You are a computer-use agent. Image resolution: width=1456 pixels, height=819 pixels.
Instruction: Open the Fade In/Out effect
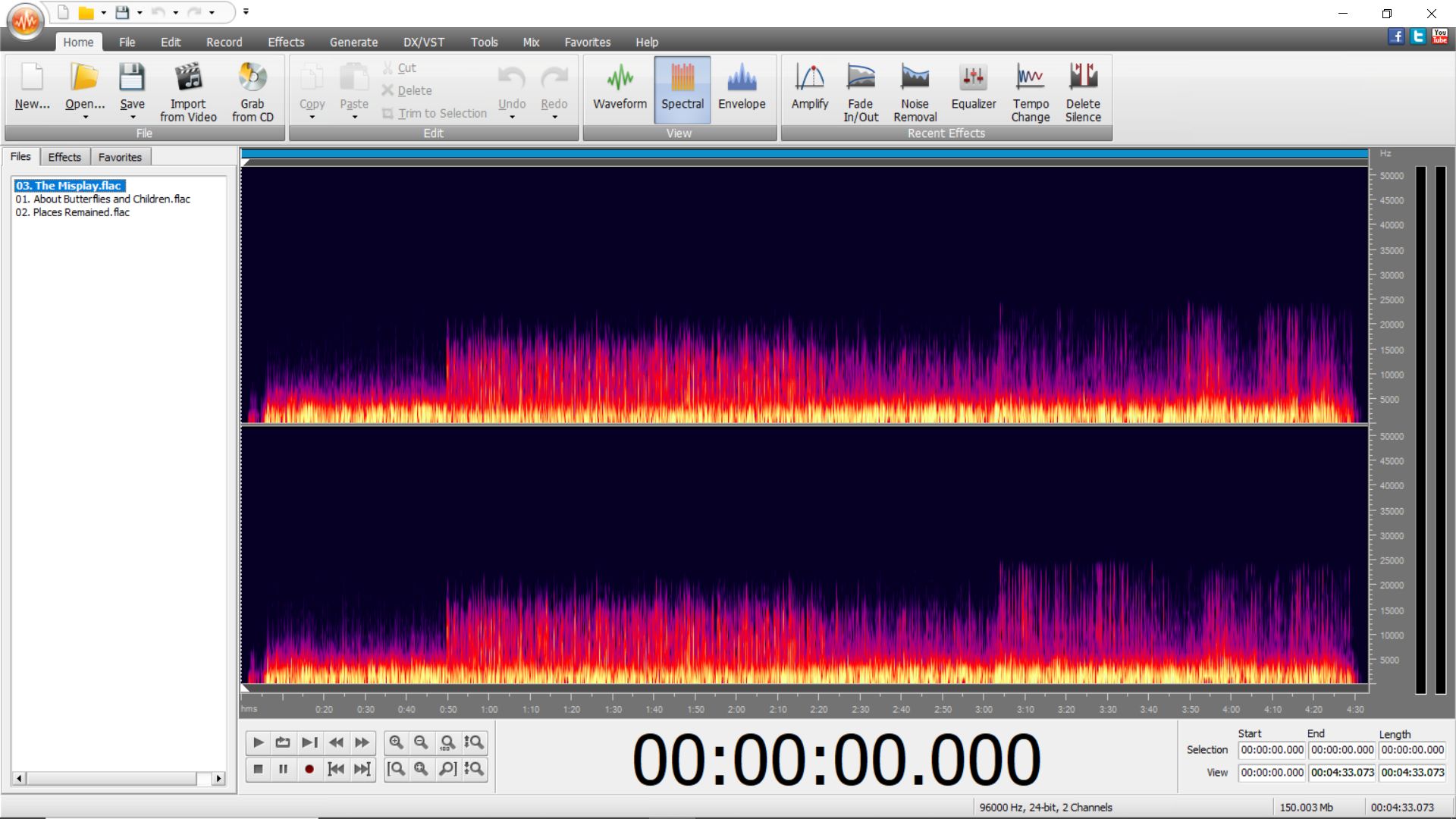pos(861,92)
